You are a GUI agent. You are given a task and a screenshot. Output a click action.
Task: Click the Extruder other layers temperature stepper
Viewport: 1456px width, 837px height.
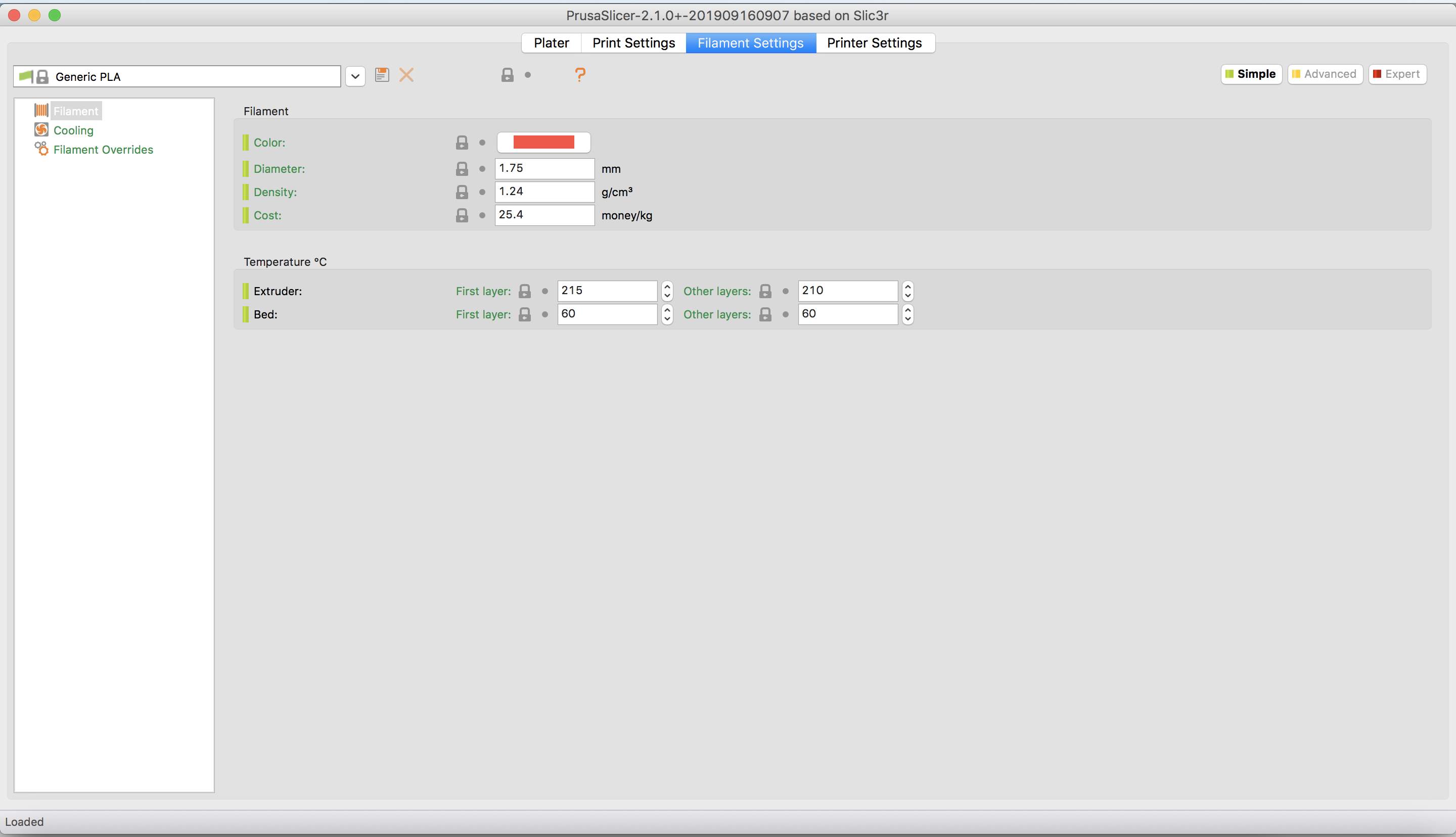coord(907,291)
